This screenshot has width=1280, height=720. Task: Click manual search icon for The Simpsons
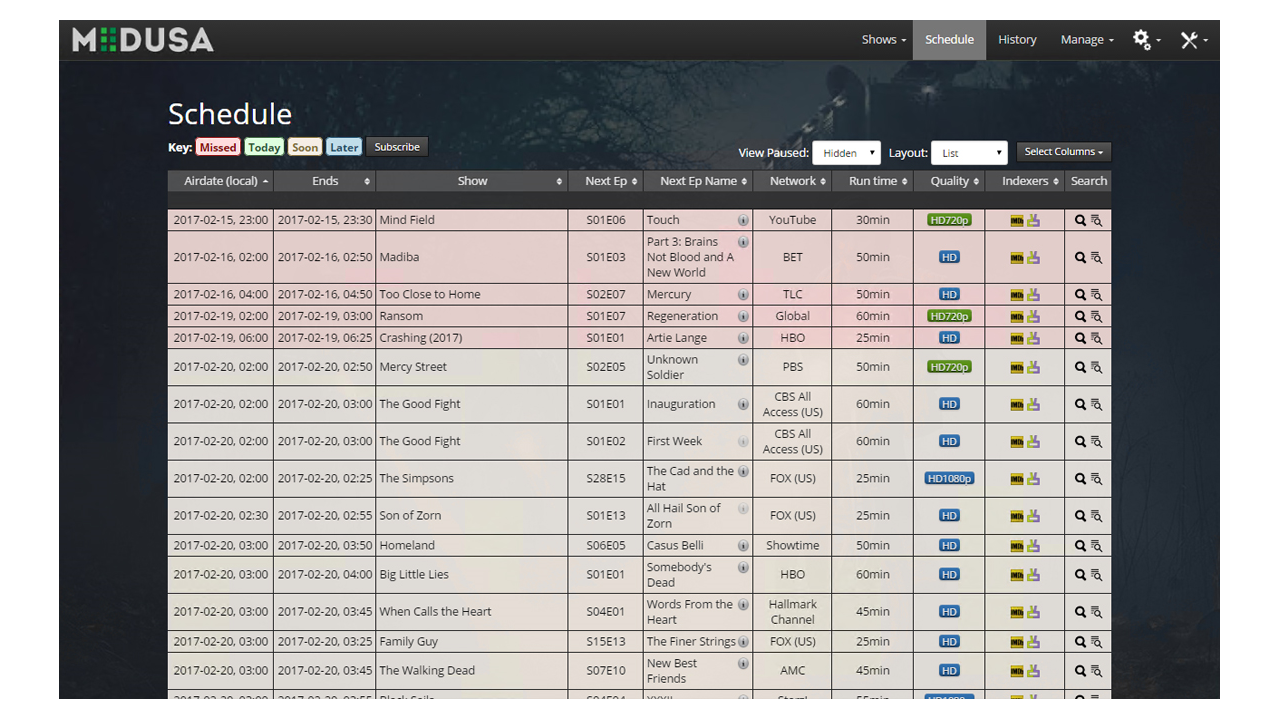click(x=1096, y=480)
